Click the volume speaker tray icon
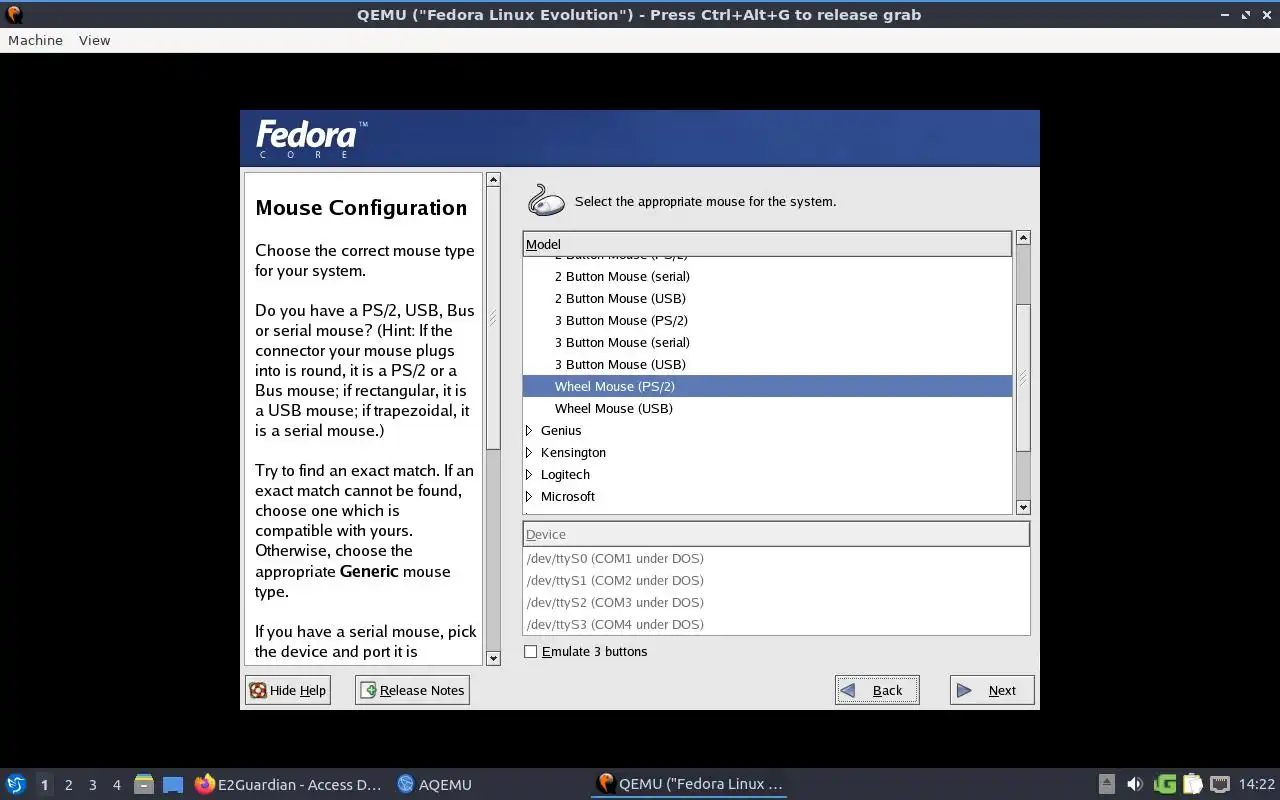This screenshot has height=800, width=1280. (x=1134, y=785)
